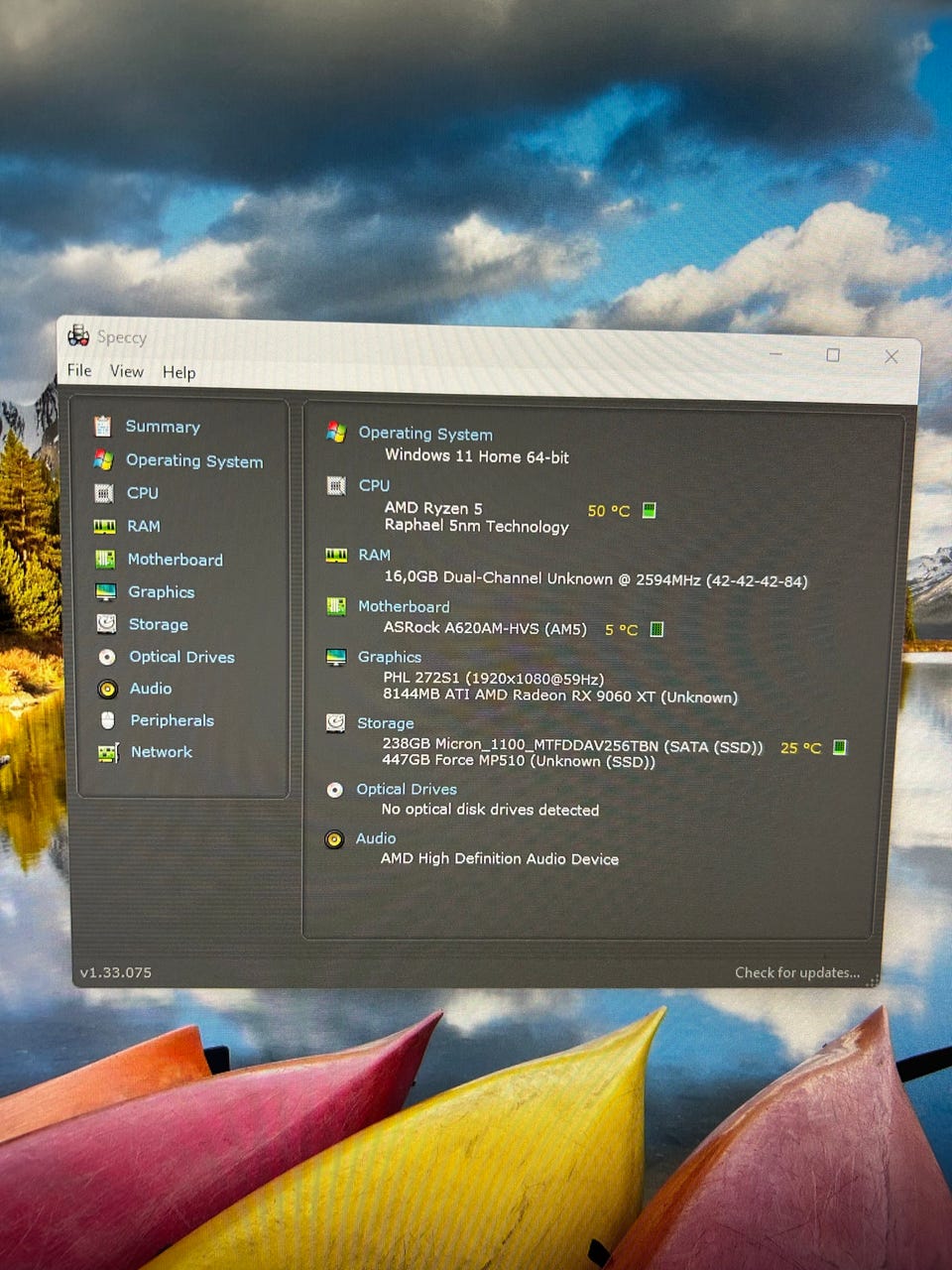Click the Audio speaker icon in summary pane
The height and width of the screenshot is (1270, 952).
point(334,839)
